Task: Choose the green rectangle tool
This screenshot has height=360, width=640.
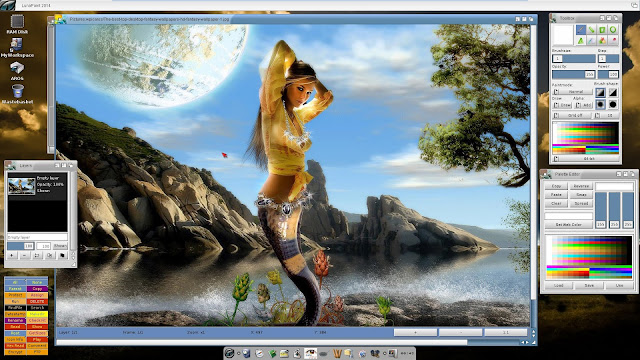Action: click(x=602, y=30)
